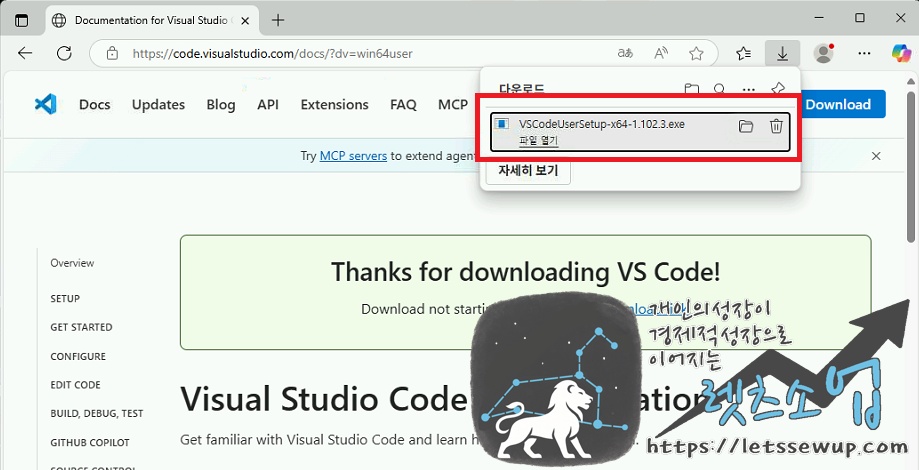Dismiss the MCP servers banner
This screenshot has width=919, height=470.
[876, 156]
